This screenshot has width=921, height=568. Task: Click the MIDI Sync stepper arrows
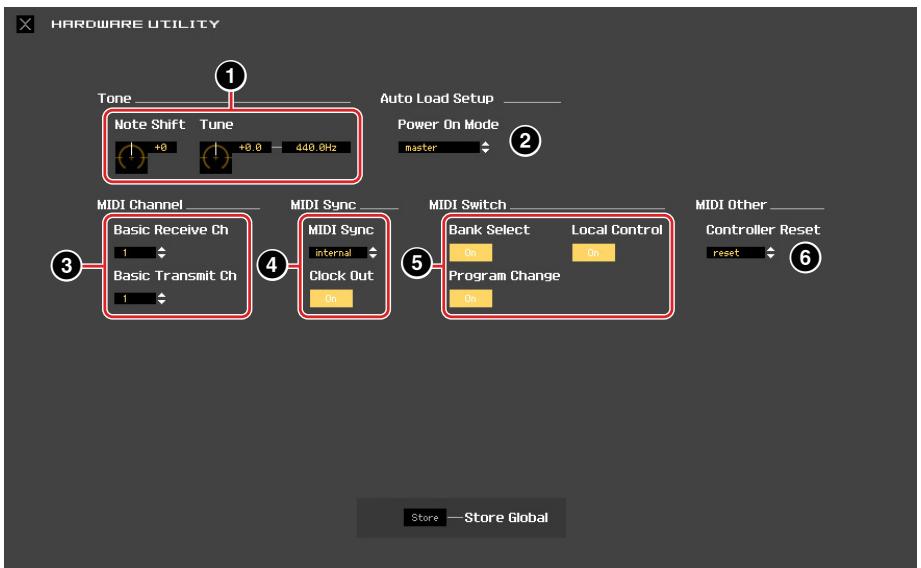tap(373, 253)
